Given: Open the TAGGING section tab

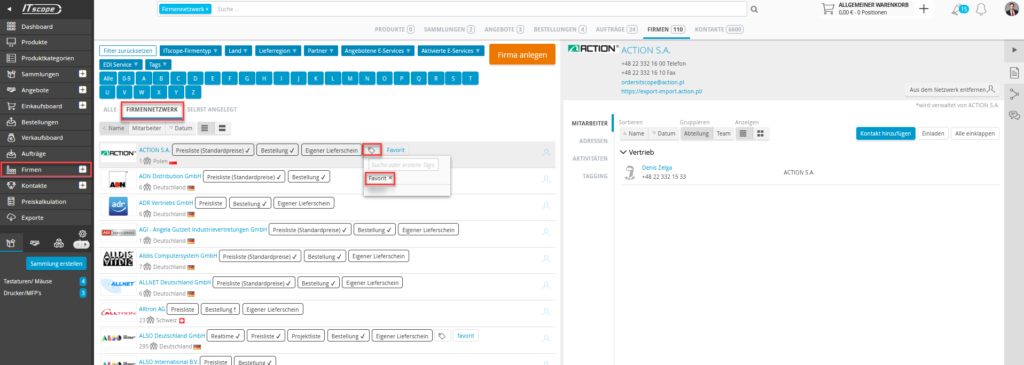Looking at the screenshot, I should pyautogui.click(x=596, y=176).
